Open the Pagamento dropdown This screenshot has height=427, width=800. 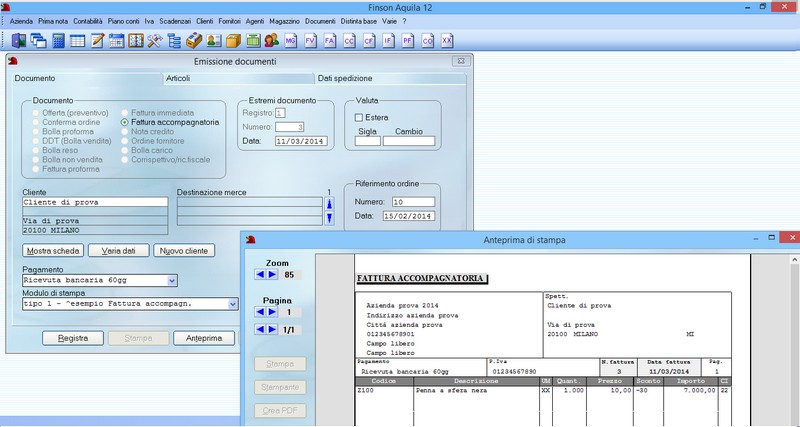172,280
